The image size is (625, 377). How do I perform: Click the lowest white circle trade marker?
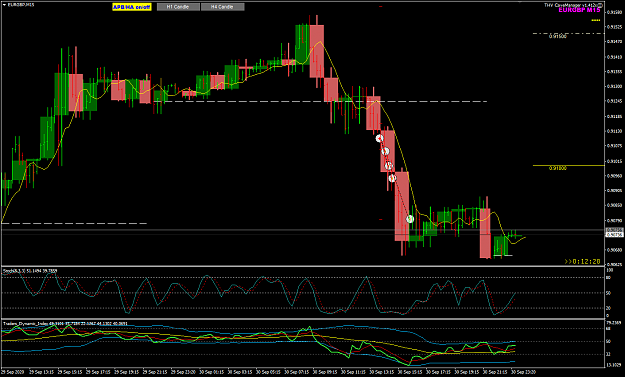click(x=410, y=219)
